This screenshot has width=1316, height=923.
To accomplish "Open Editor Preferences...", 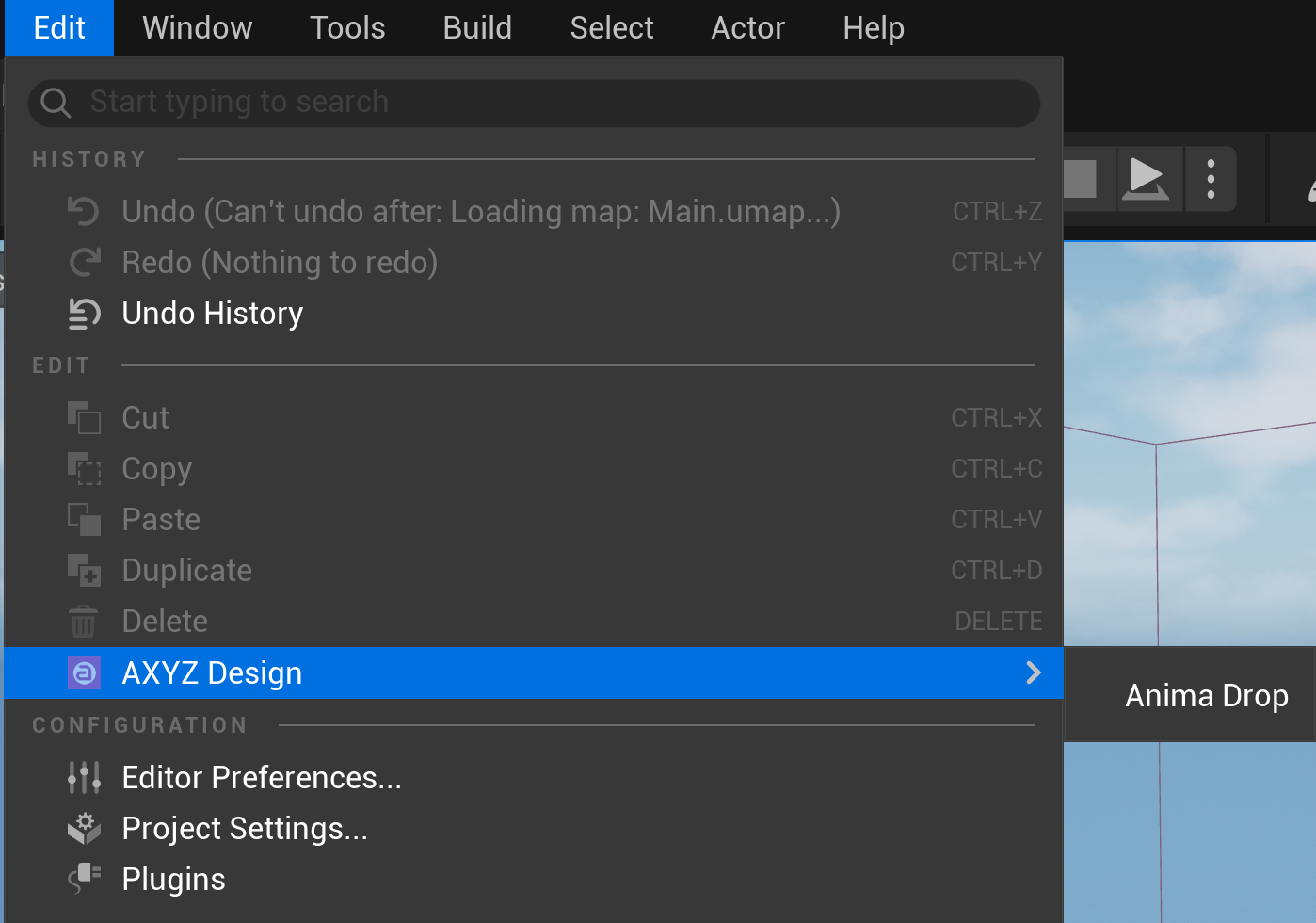I will pos(534,777).
